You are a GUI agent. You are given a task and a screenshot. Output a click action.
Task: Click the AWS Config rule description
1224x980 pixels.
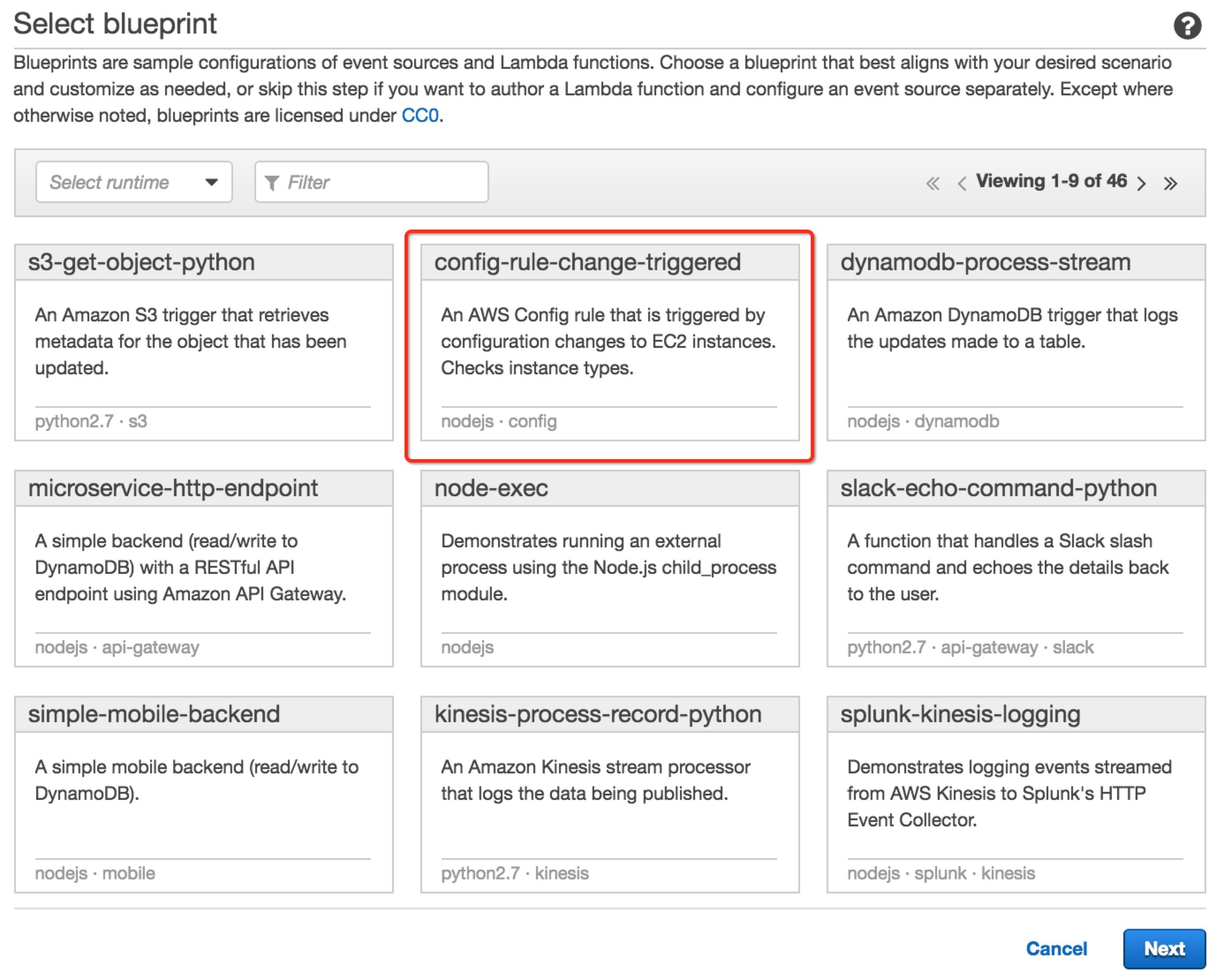pyautogui.click(x=608, y=342)
